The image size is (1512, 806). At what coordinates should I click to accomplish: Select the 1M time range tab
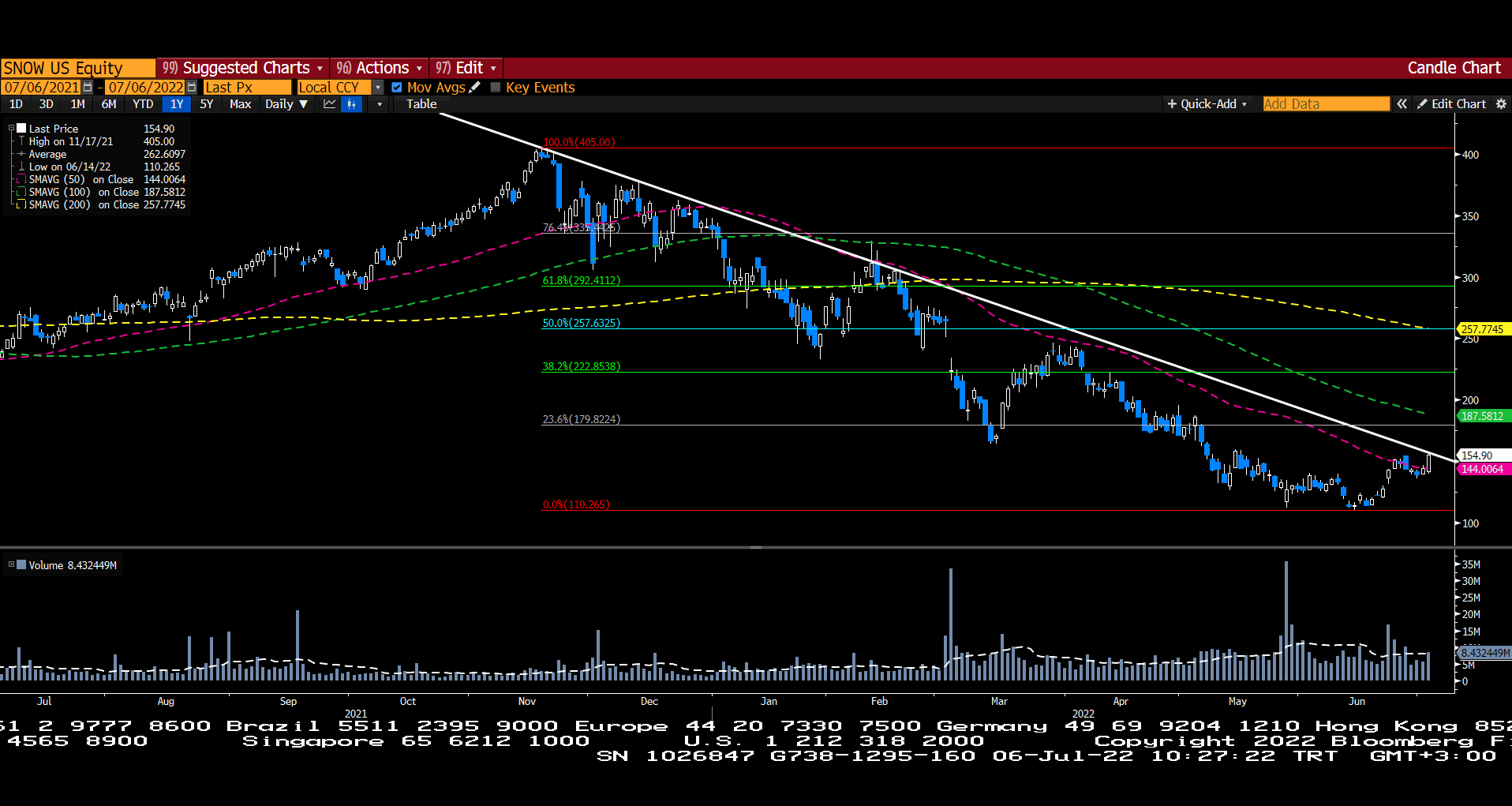(x=77, y=104)
